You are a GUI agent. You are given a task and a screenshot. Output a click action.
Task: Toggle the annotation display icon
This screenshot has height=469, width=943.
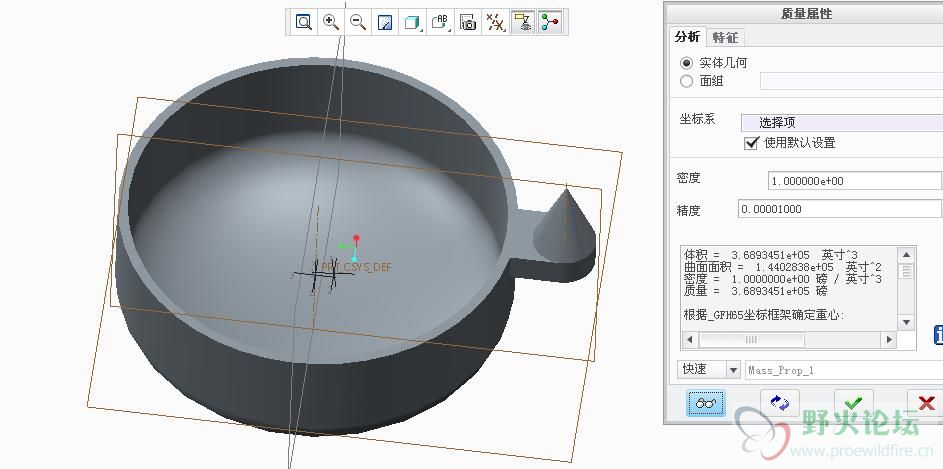tap(523, 23)
